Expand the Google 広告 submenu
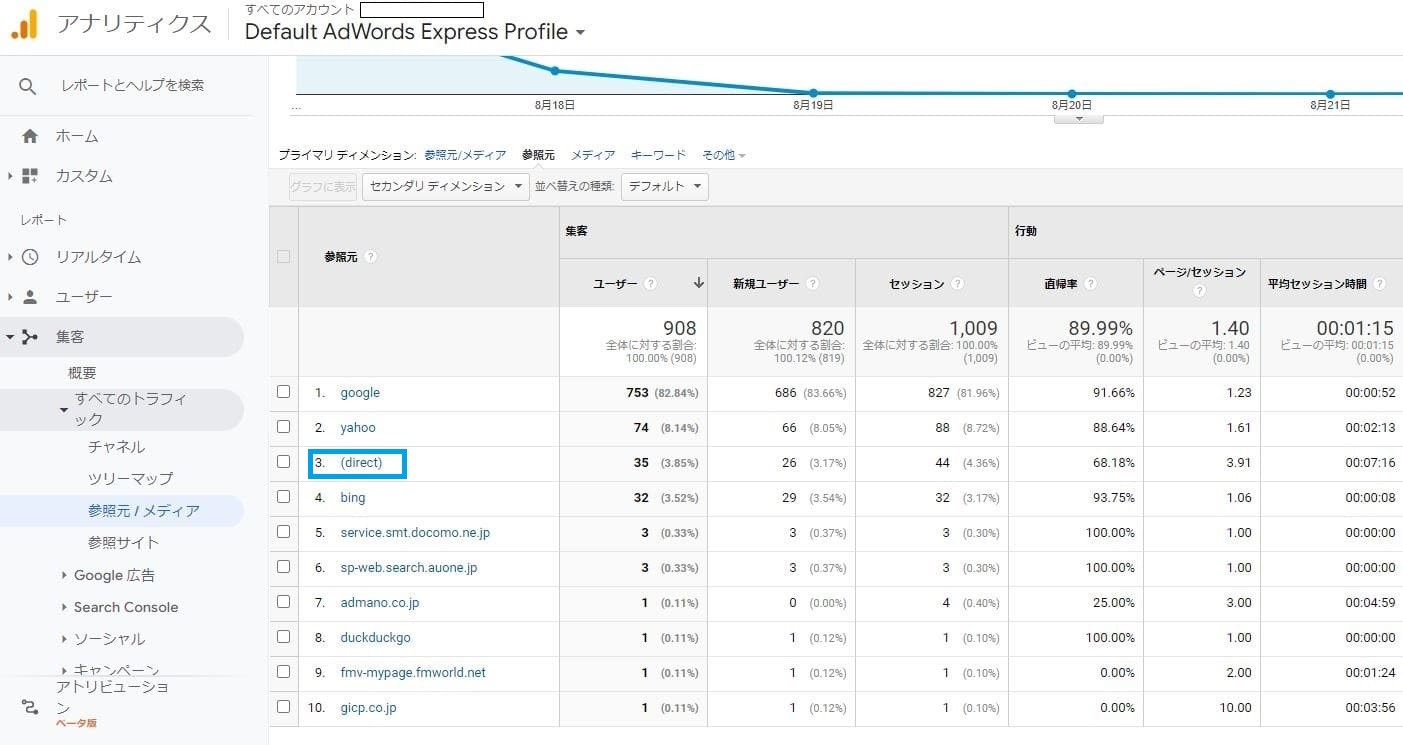This screenshot has height=745, width=1403. tap(64, 575)
